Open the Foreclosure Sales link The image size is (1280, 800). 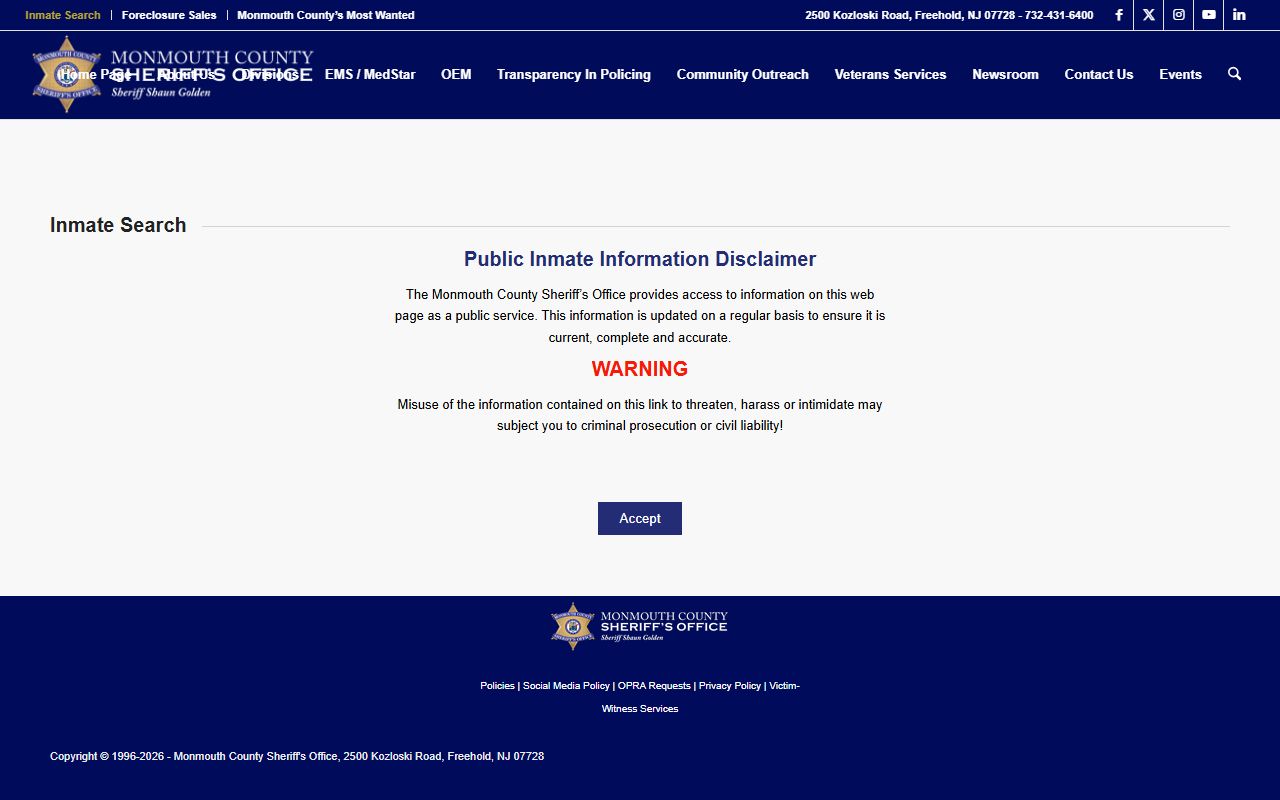[x=169, y=15]
